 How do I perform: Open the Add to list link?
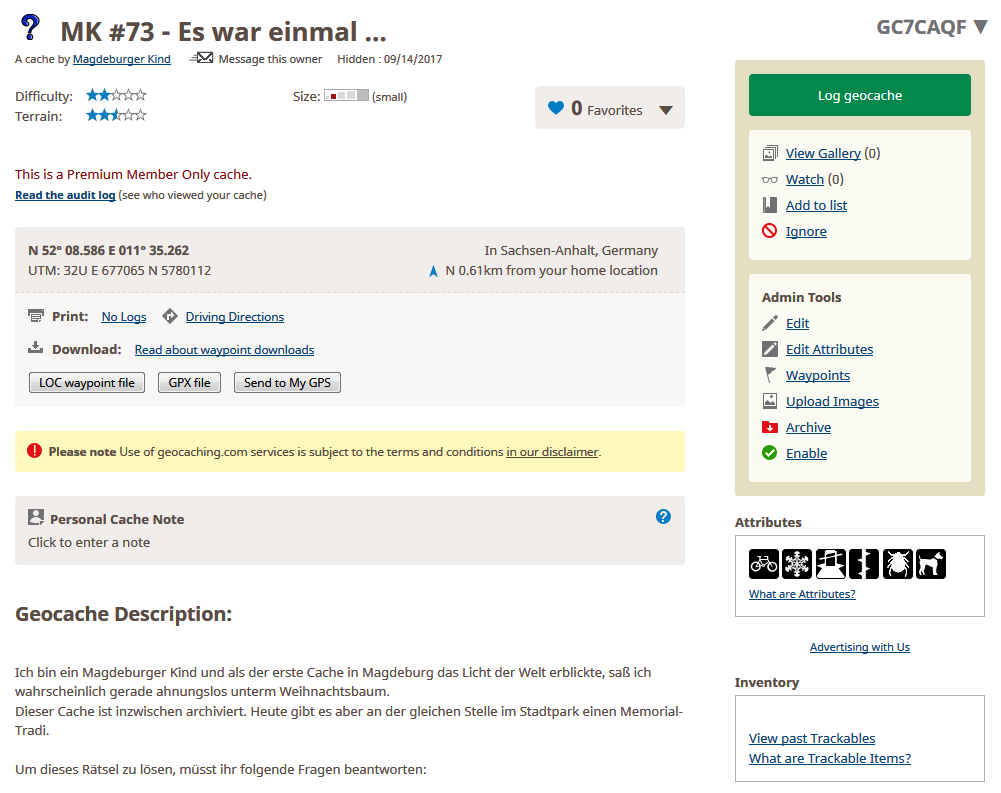point(816,206)
